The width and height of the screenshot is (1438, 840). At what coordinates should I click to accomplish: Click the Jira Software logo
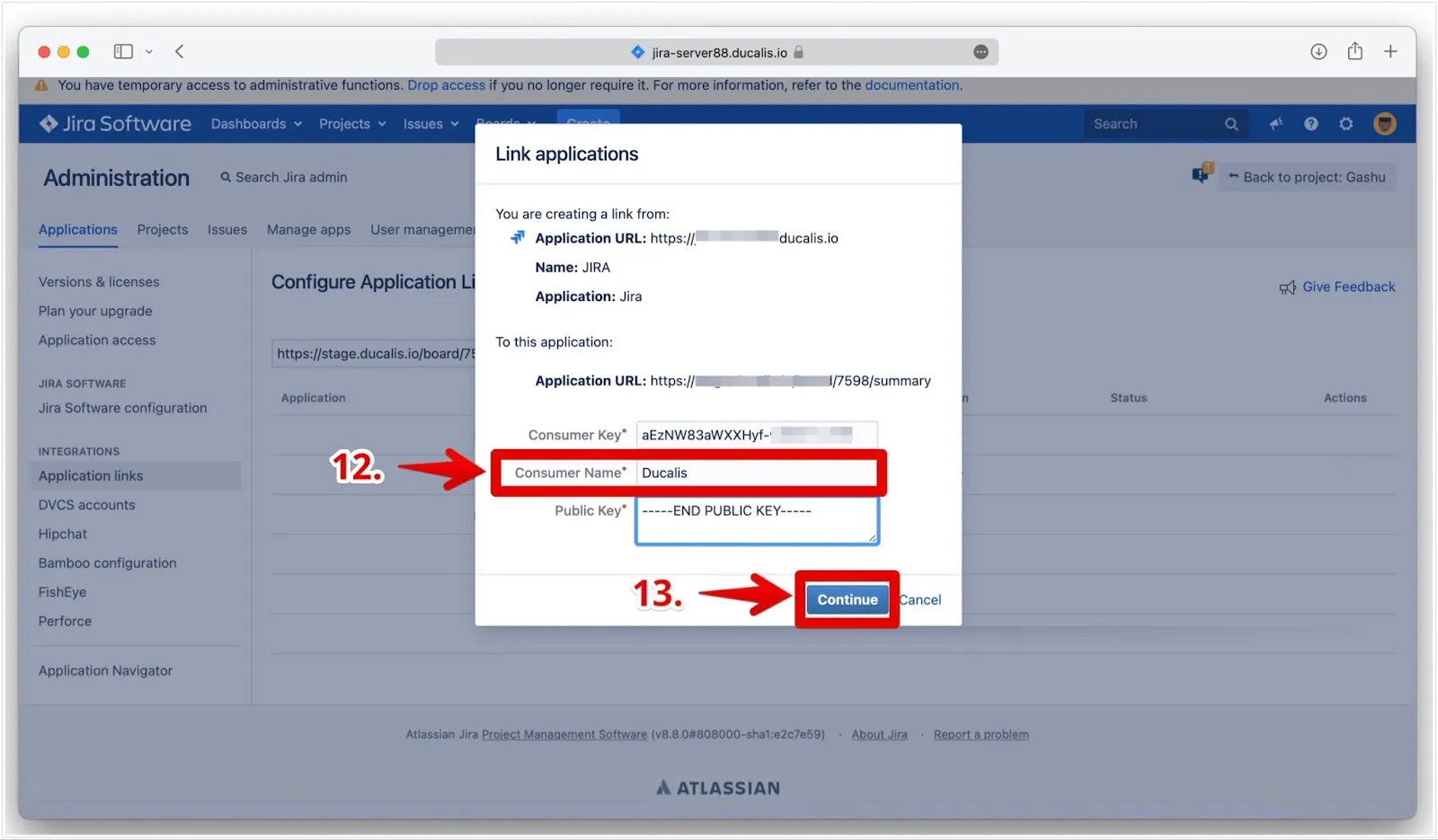[115, 124]
